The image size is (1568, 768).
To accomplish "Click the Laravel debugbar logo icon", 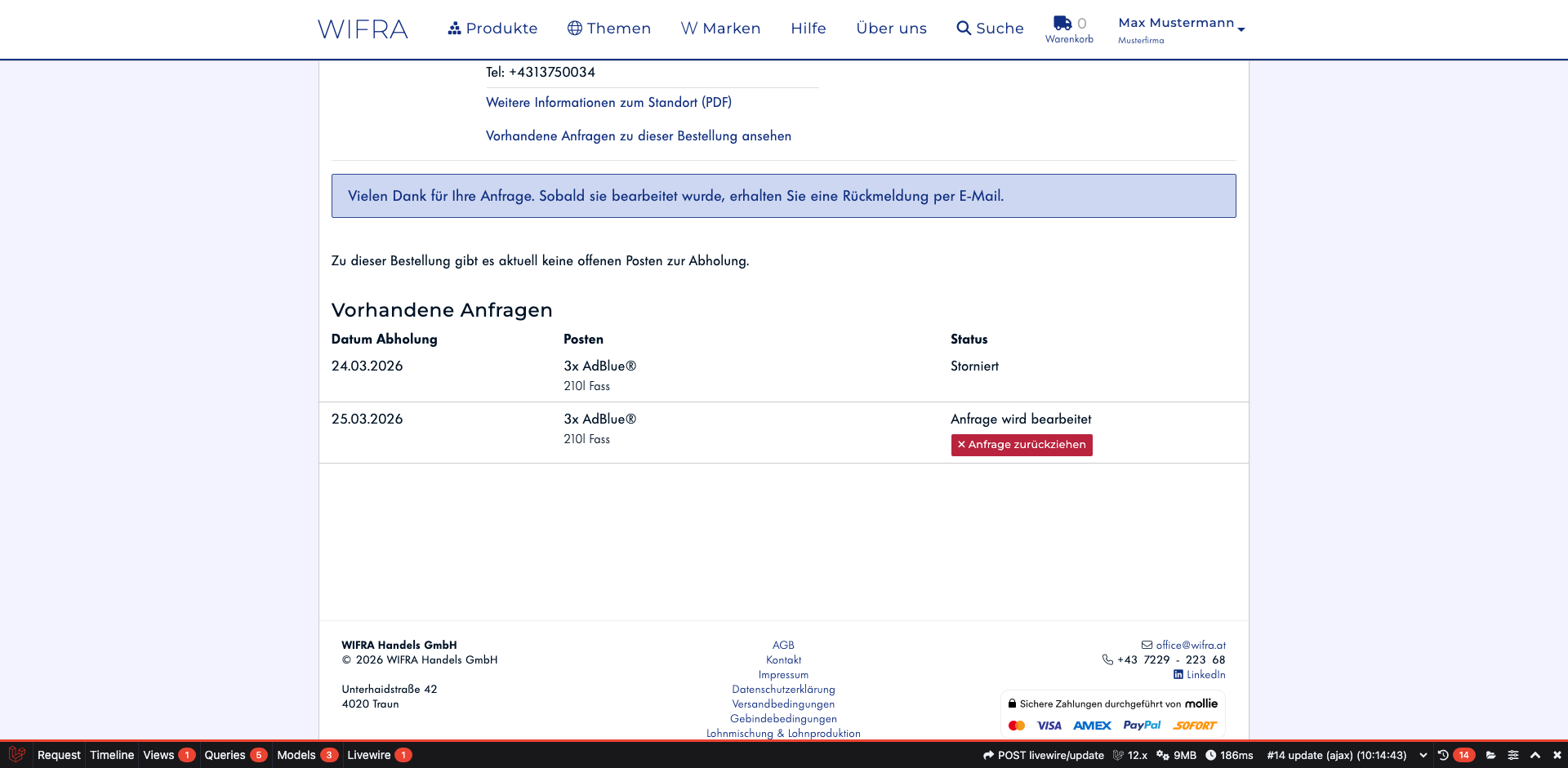I will tap(16, 755).
